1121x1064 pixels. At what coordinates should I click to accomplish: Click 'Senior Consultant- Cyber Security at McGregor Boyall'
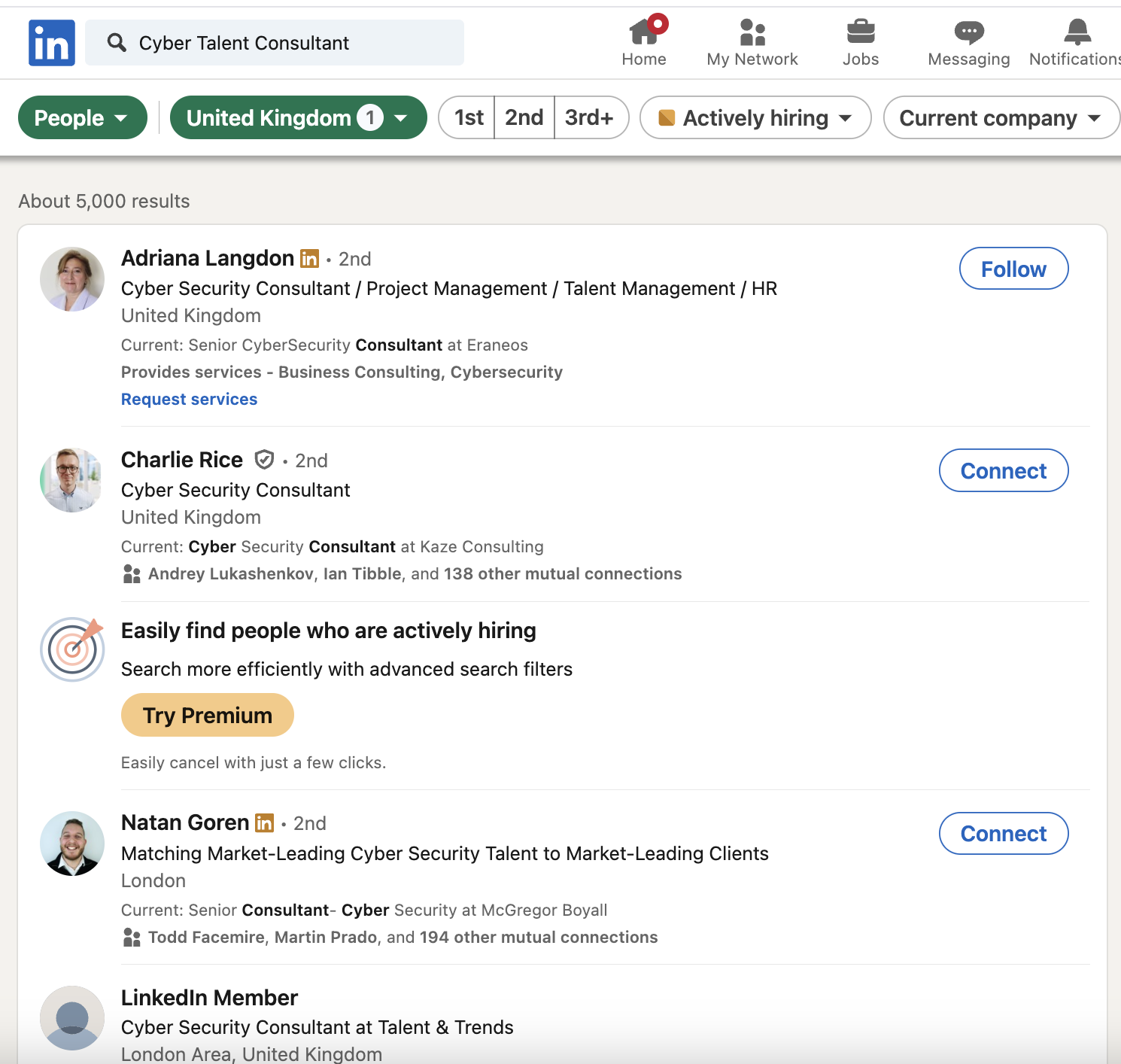[398, 910]
